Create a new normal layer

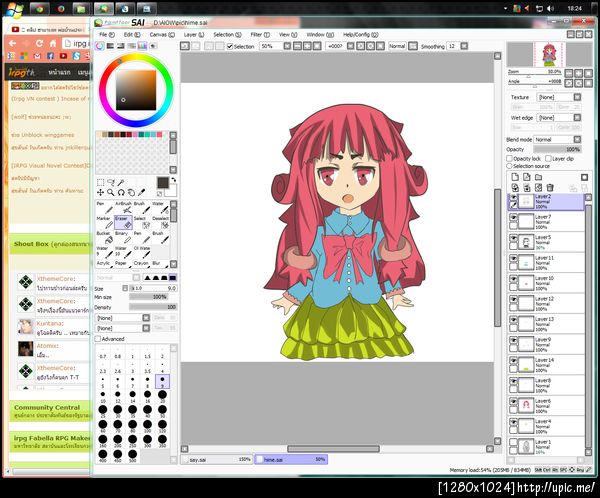pos(515,177)
